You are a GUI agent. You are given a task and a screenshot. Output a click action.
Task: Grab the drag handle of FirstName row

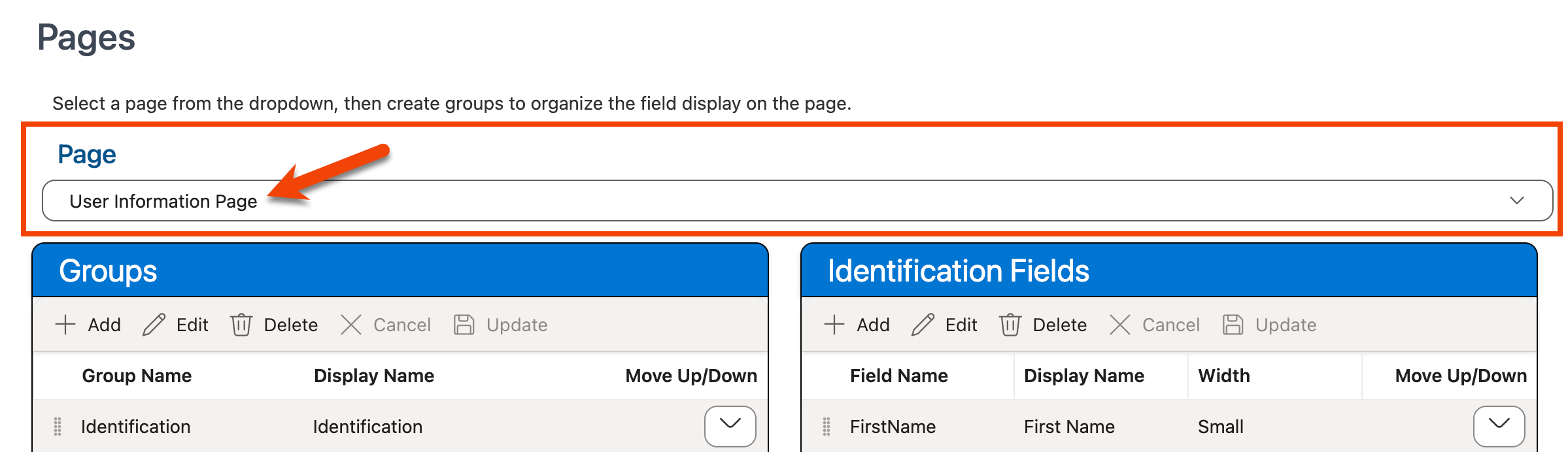point(827,427)
